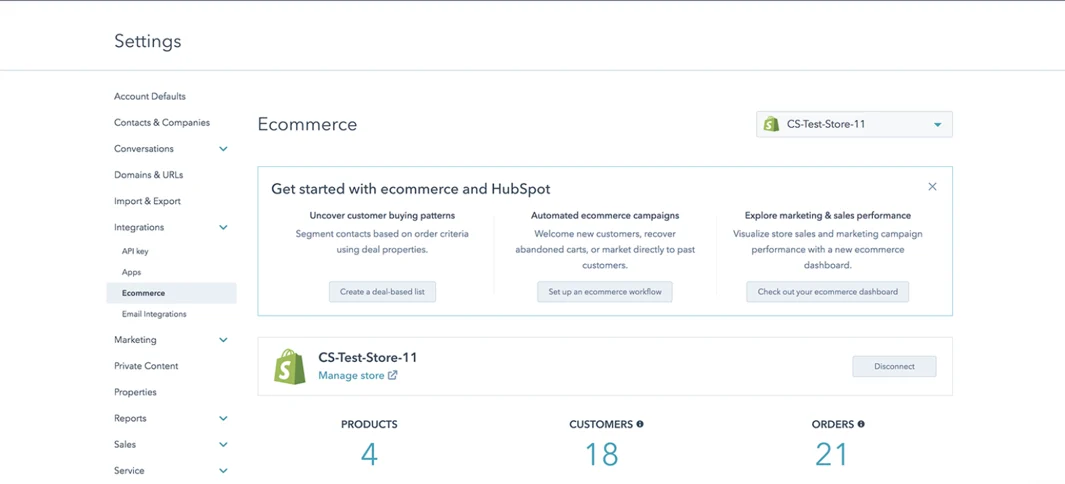Click the ORDERS label
1065x484 pixels.
tap(833, 424)
